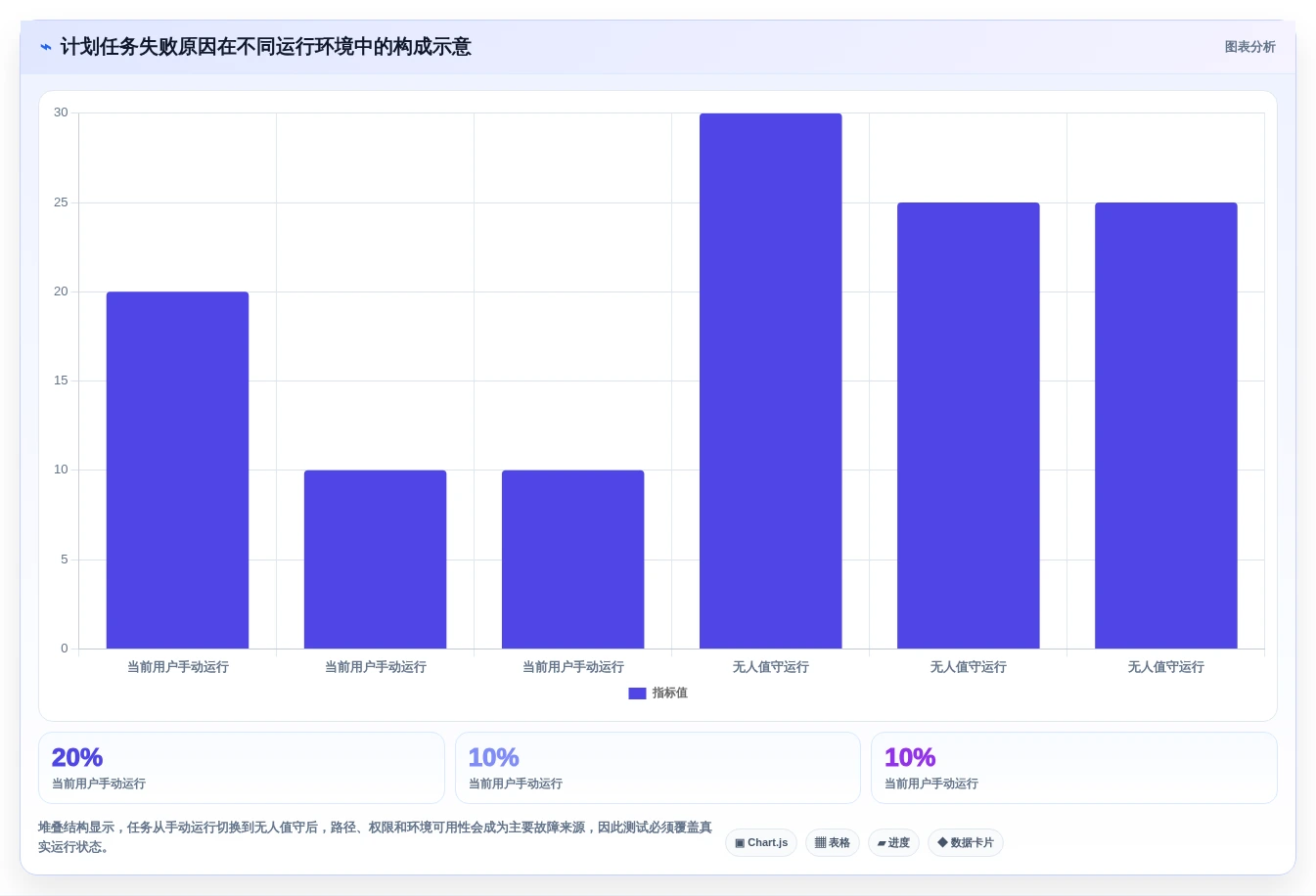Click the 图表分析 label in header

click(1249, 47)
